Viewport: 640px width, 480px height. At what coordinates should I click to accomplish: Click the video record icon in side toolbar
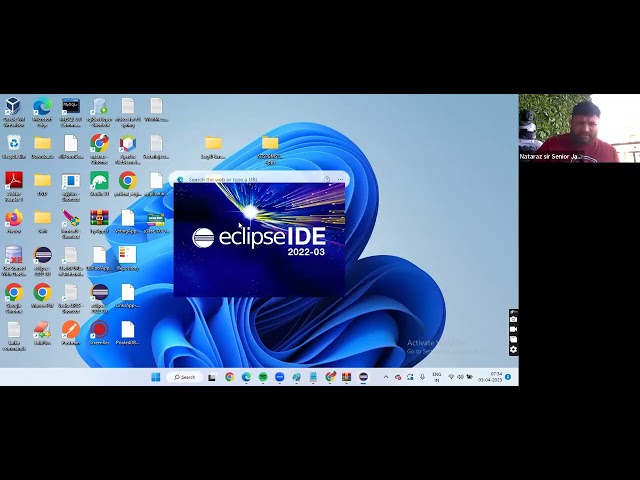[513, 329]
